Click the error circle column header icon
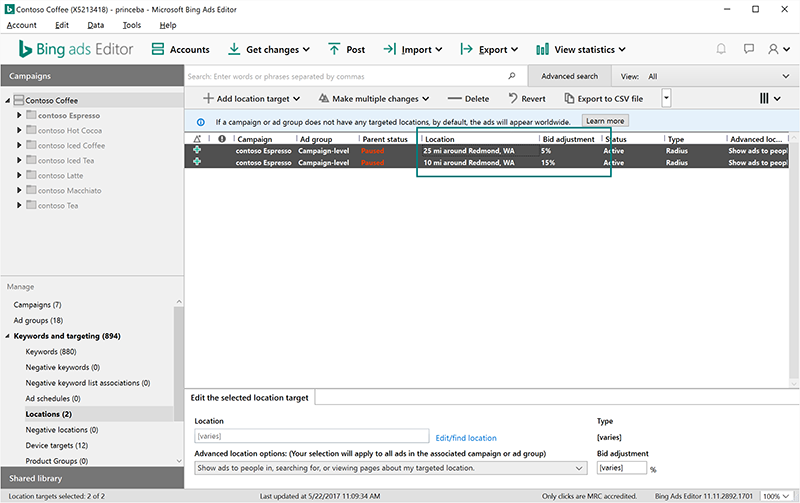The width and height of the screenshot is (800, 503). coord(222,139)
